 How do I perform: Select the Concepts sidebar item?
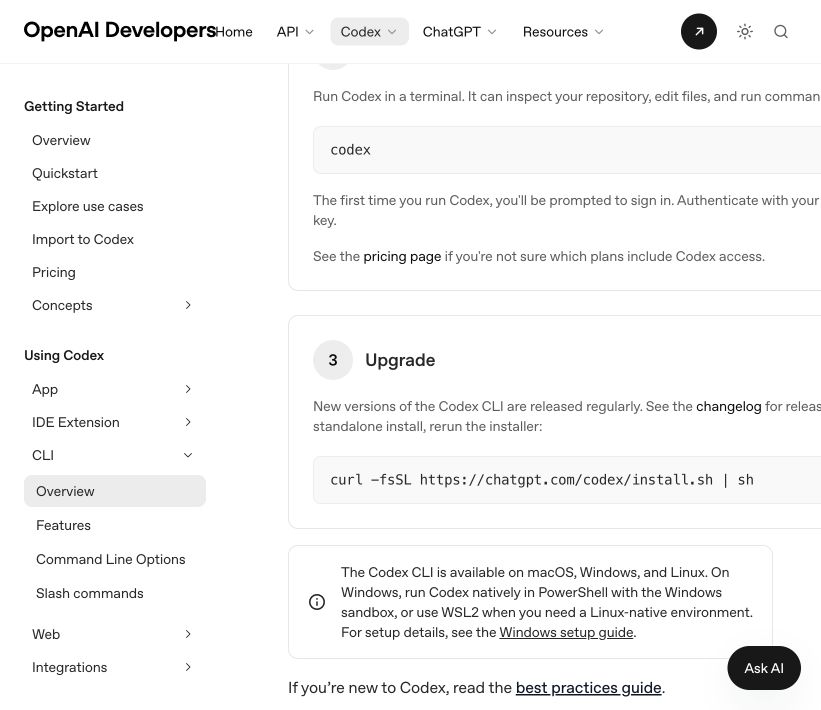point(62,305)
